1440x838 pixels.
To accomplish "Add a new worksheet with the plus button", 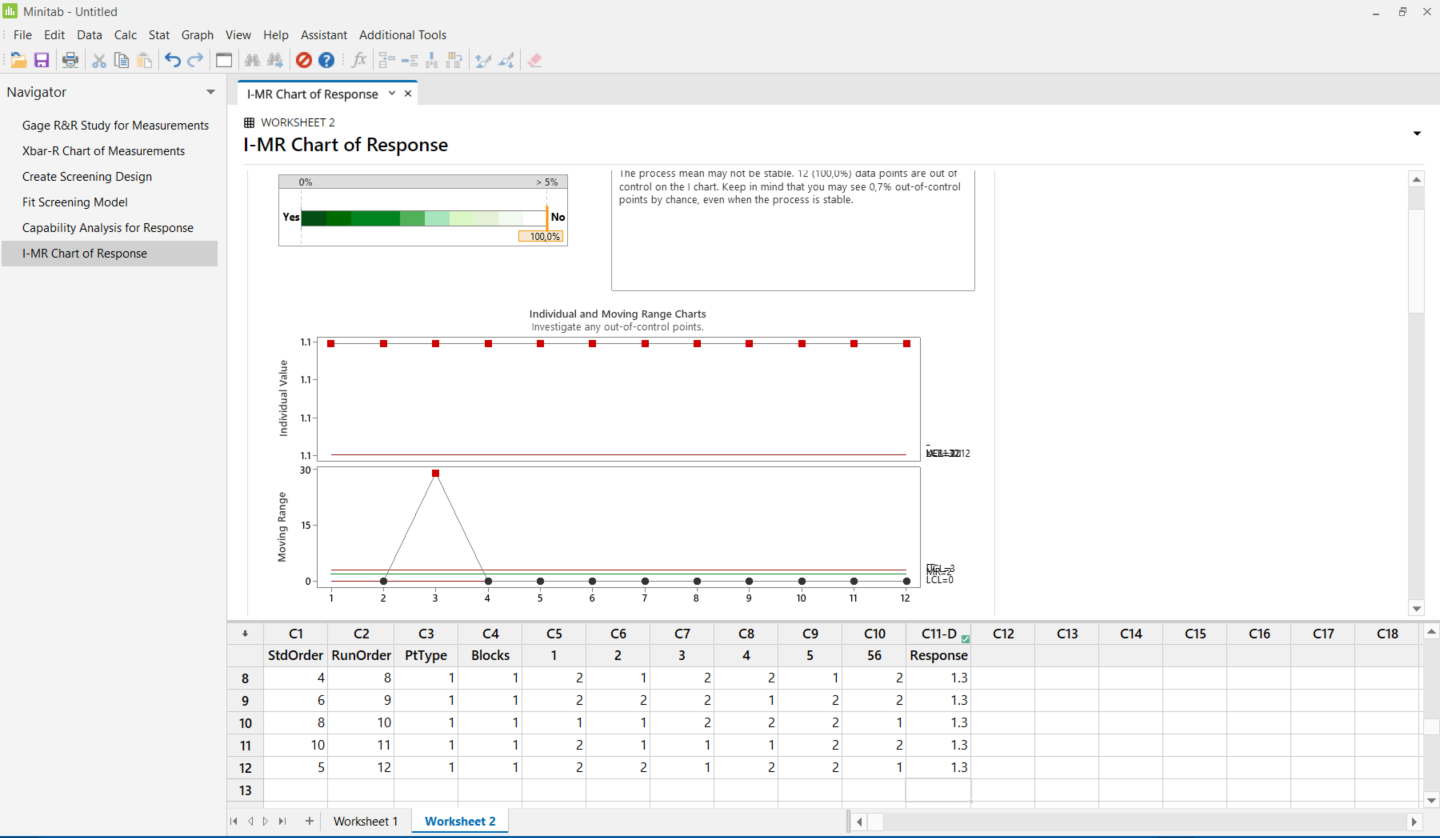I will point(310,820).
